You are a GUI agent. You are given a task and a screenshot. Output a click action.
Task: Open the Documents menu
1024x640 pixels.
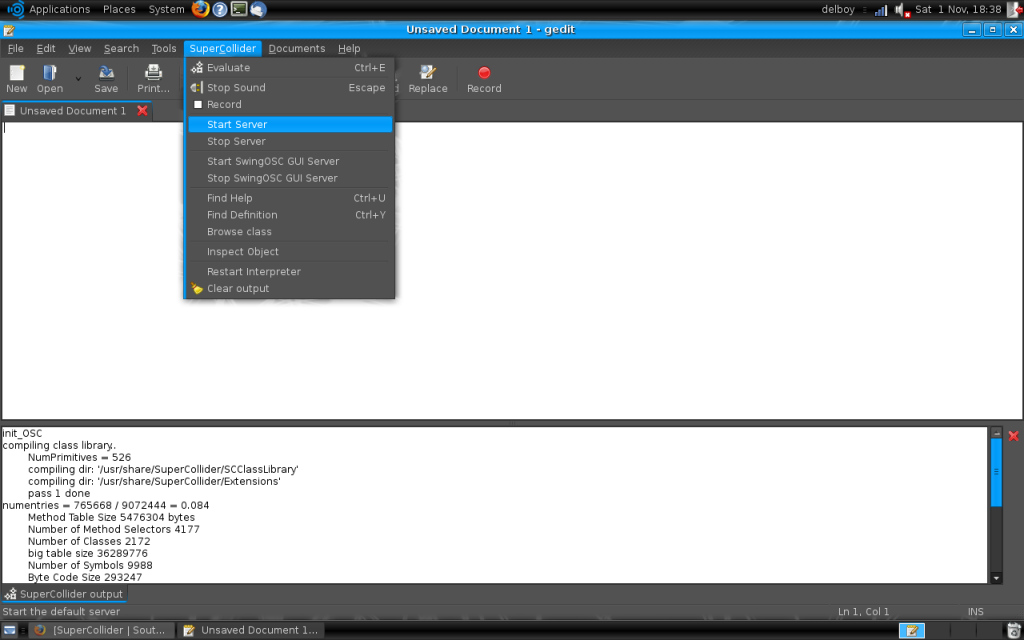pyautogui.click(x=296, y=48)
